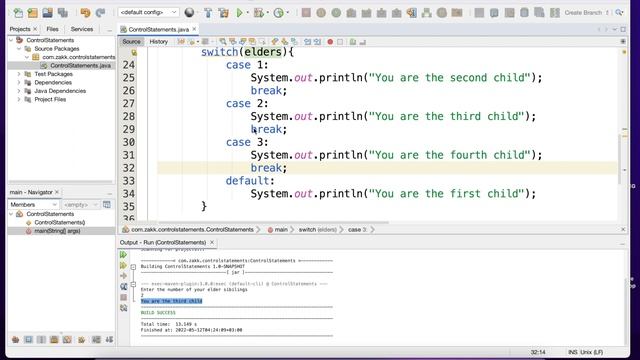
Task: Click the main breadcrumb item
Action: (281, 230)
